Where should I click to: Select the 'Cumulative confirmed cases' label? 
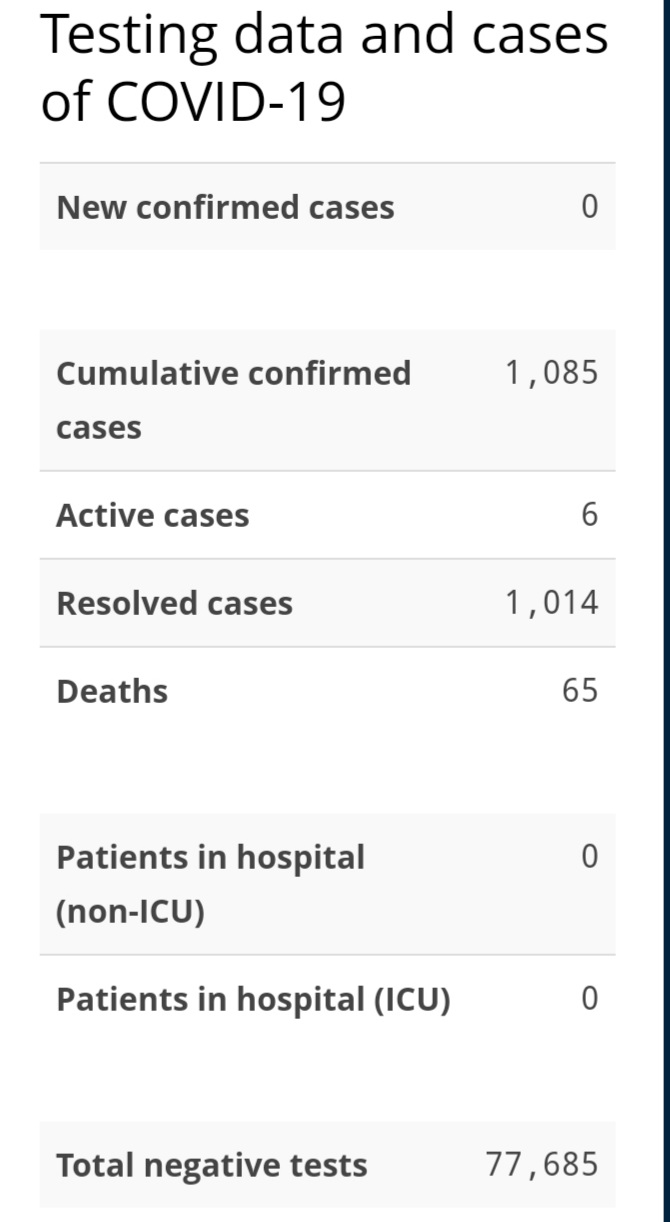(x=233, y=400)
